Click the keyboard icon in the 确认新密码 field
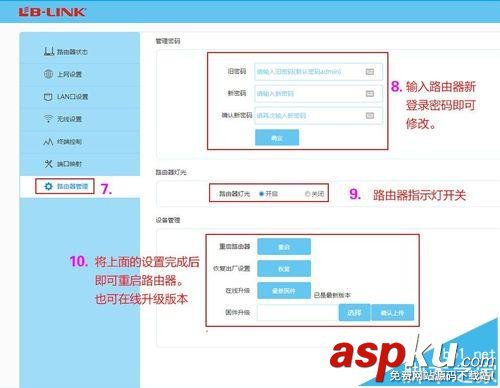This screenshot has width=500, height=388. pyautogui.click(x=370, y=116)
